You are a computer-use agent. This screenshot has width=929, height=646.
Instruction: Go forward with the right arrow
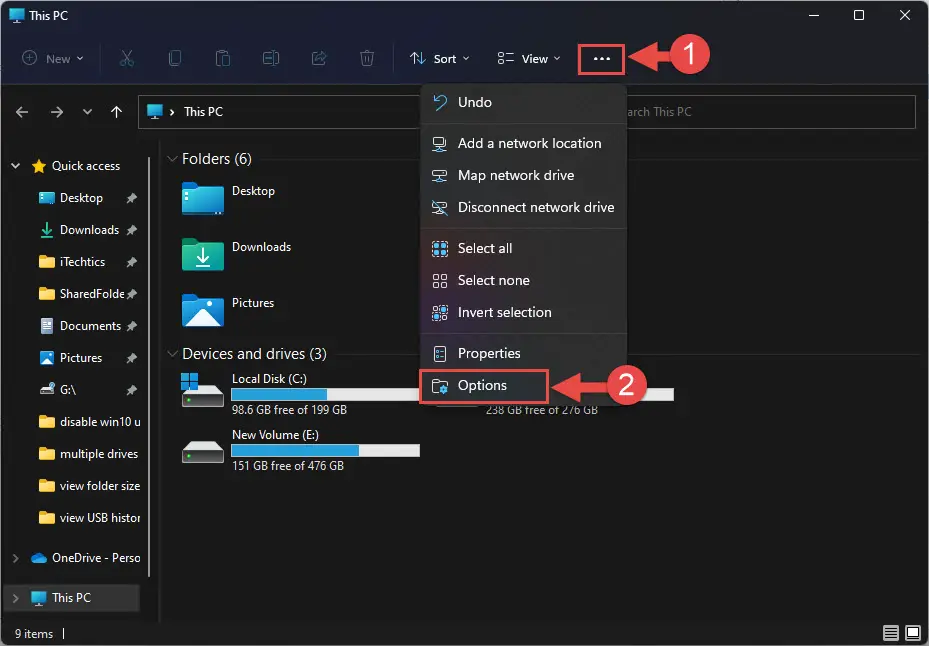coord(57,112)
